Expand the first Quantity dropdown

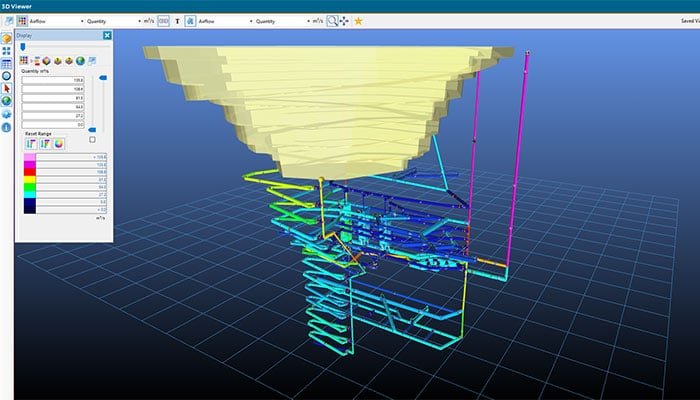pos(111,20)
